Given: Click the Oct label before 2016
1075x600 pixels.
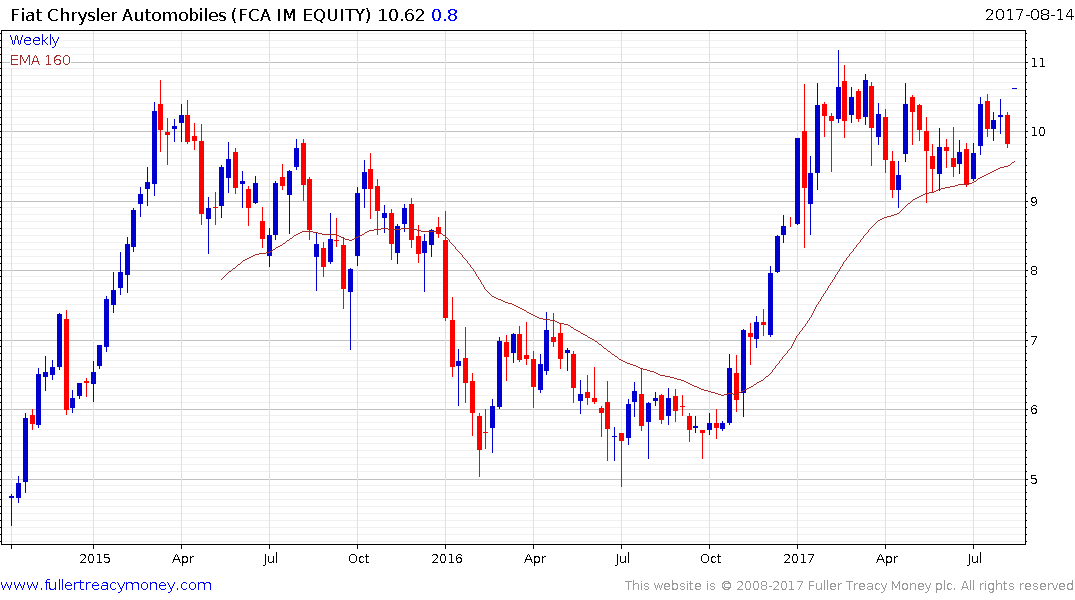Looking at the screenshot, I should tap(359, 558).
